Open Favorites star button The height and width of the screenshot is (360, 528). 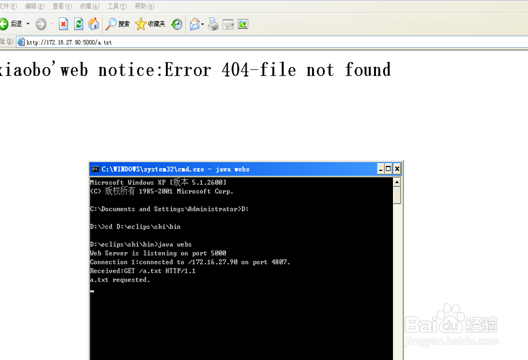coord(150,24)
